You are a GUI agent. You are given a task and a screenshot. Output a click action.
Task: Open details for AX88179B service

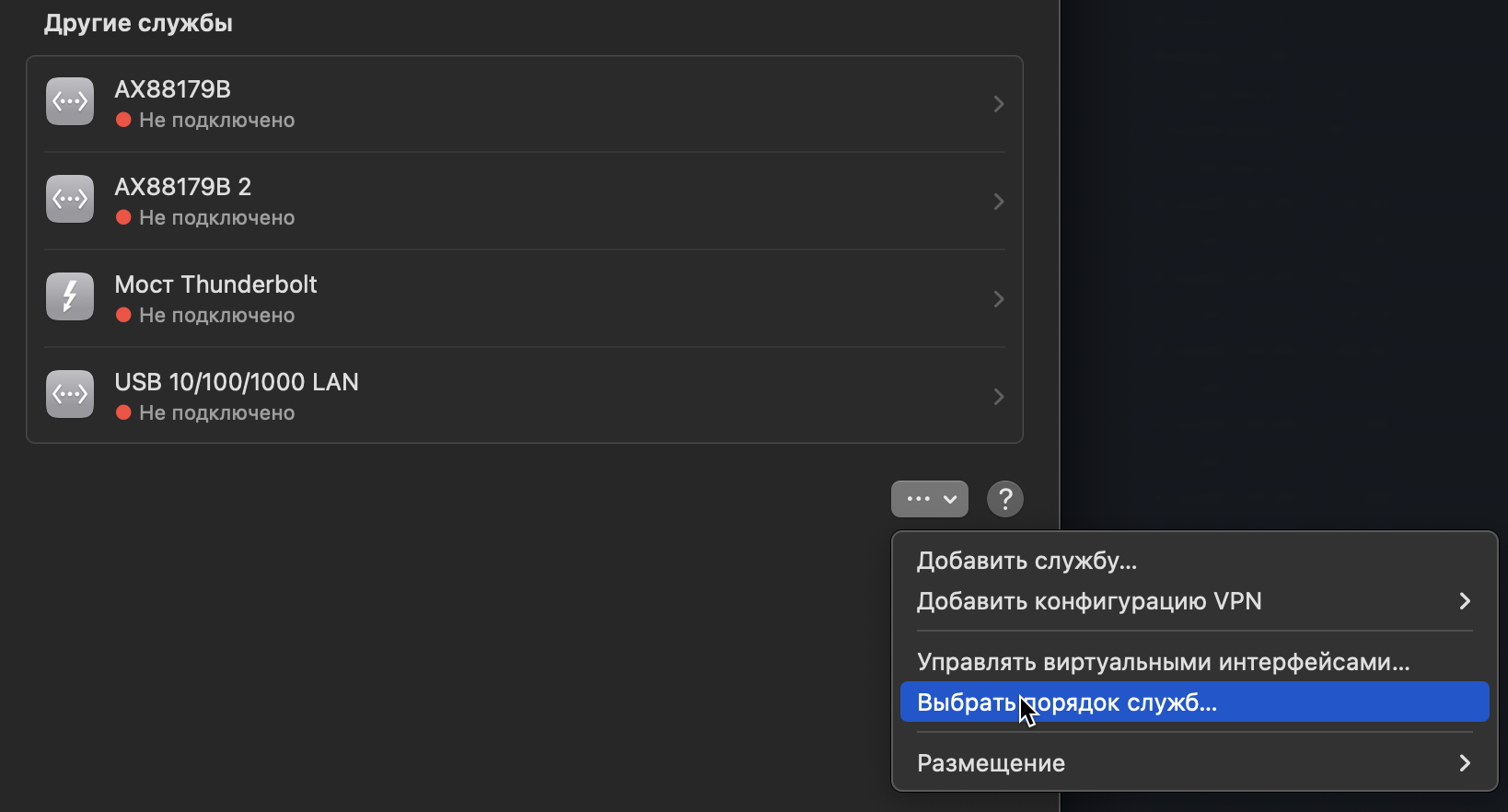999,104
